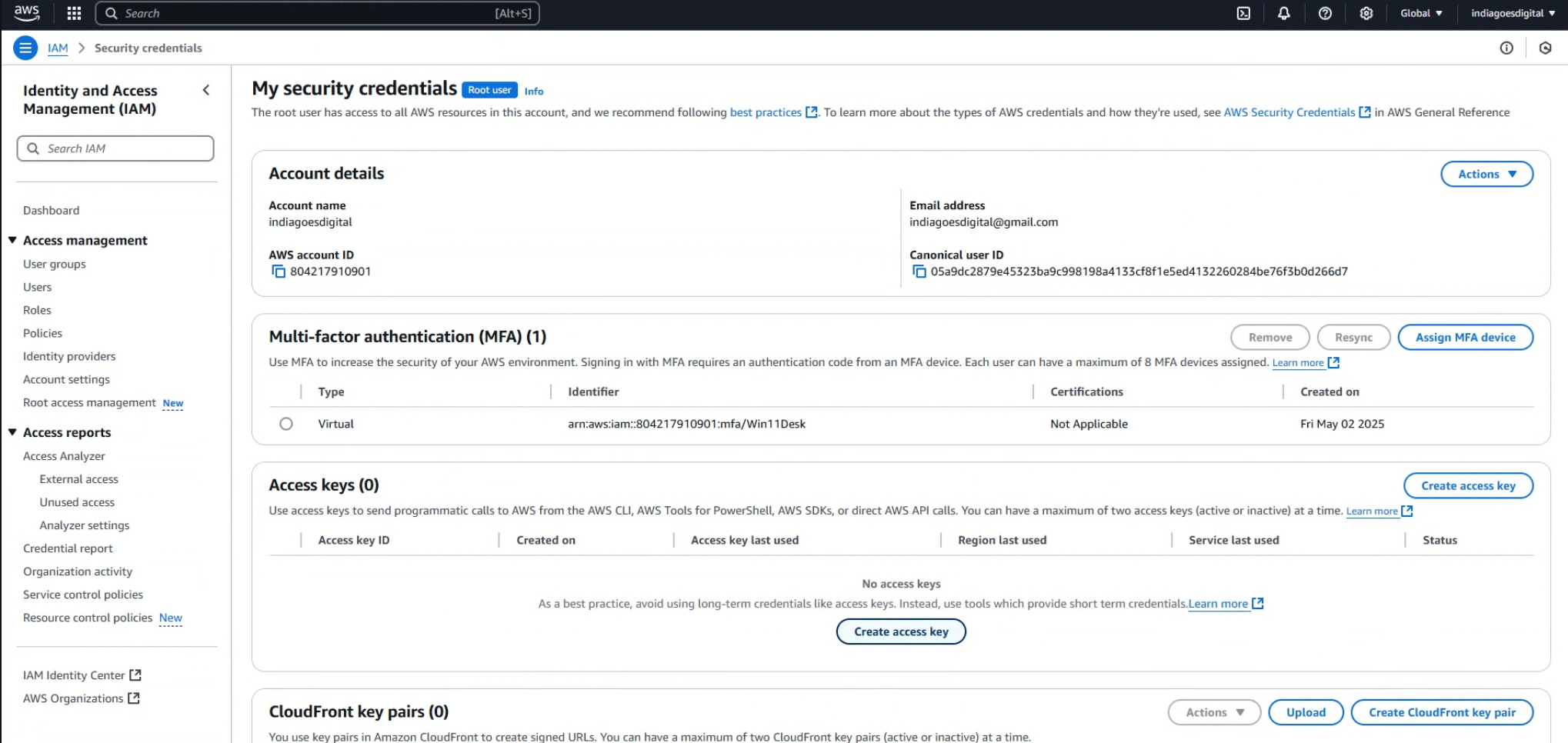Open Roles in the sidebar
The width and height of the screenshot is (1568, 743).
pos(37,310)
